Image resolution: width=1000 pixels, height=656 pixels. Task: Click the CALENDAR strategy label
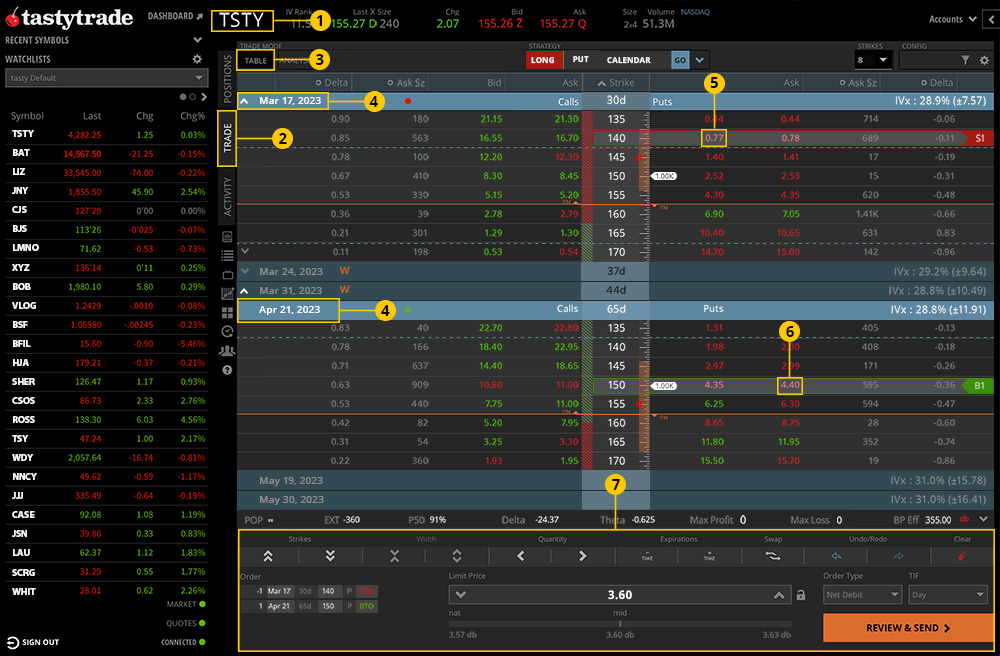coord(629,60)
